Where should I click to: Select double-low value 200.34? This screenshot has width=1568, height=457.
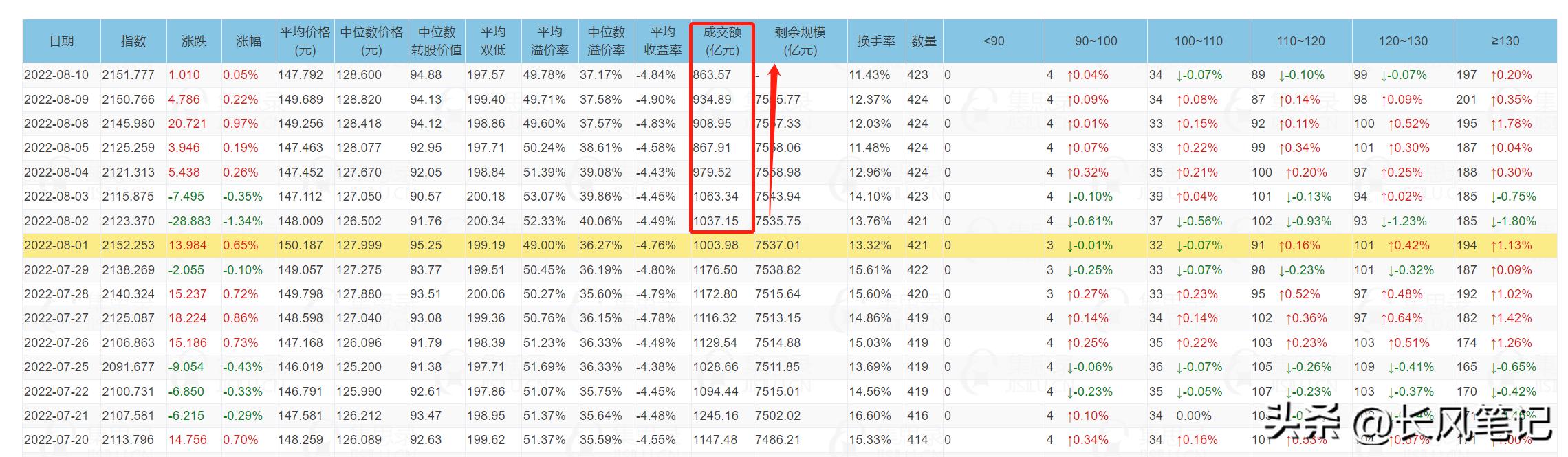pyautogui.click(x=486, y=221)
